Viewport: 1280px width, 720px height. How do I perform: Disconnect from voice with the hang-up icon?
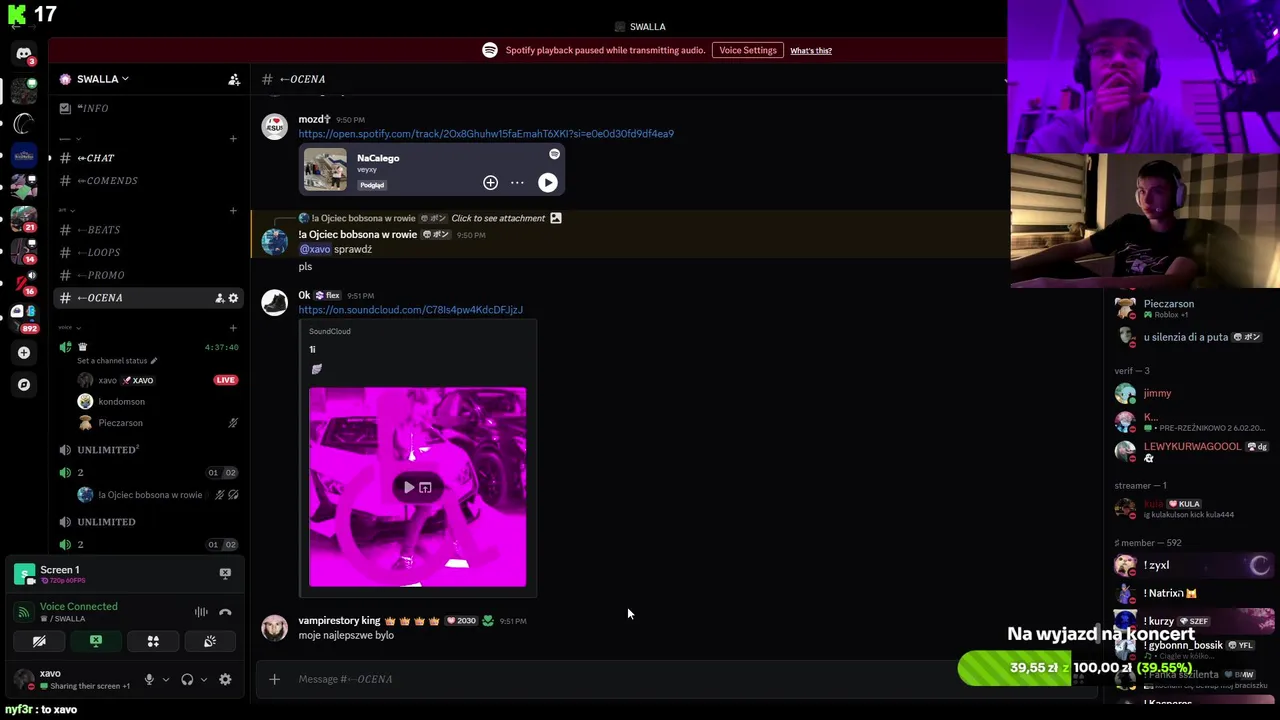click(225, 612)
